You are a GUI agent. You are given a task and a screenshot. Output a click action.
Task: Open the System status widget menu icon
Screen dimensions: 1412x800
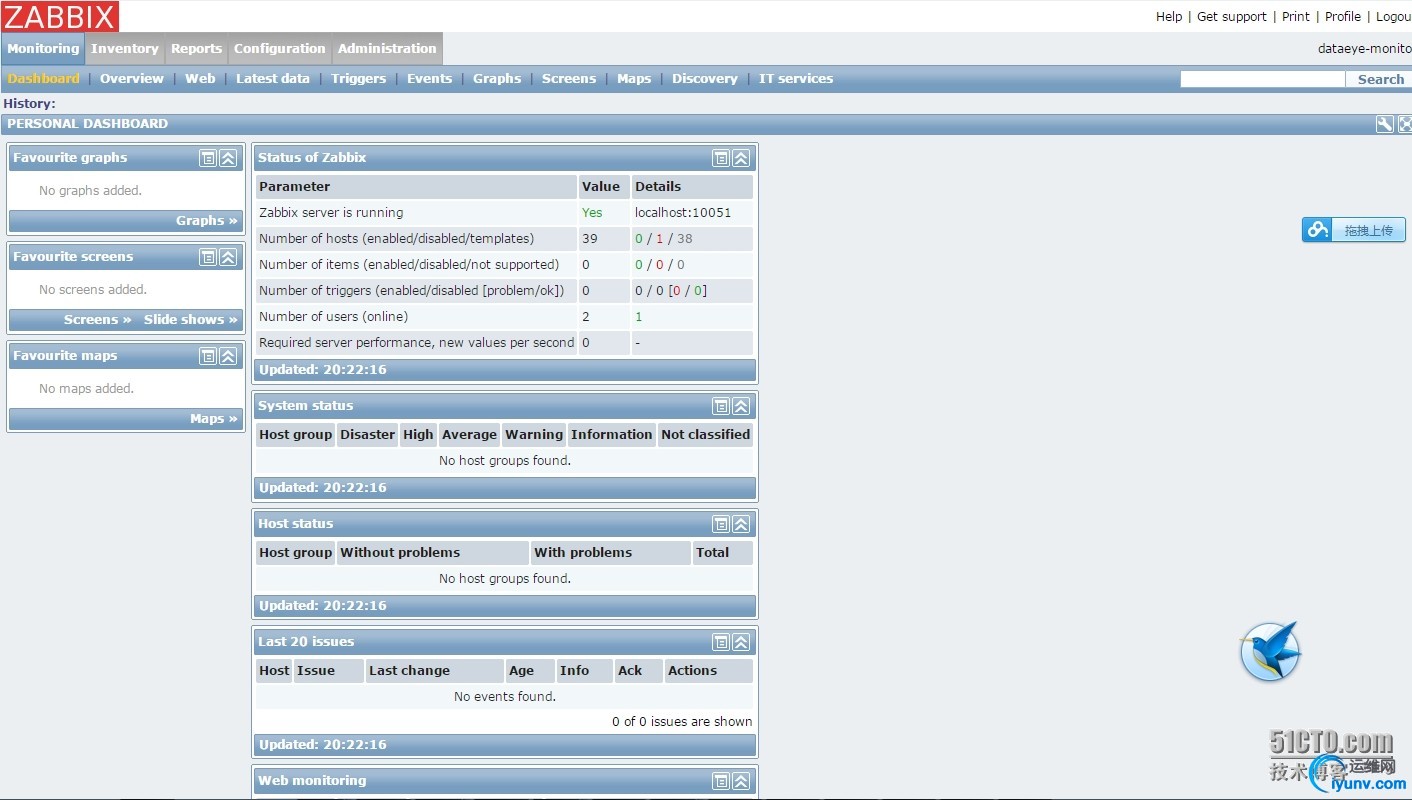(x=721, y=406)
